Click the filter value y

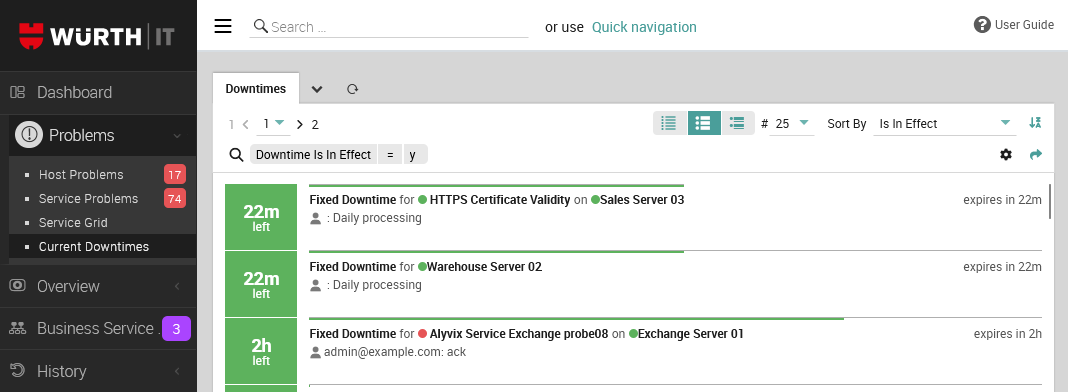click(x=415, y=154)
